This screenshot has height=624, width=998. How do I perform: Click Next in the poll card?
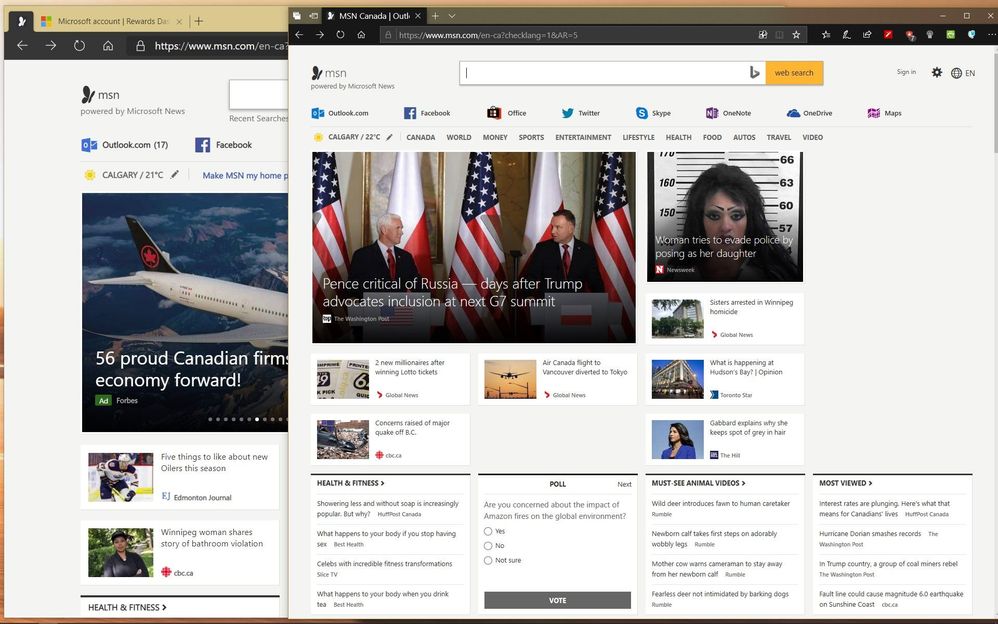pyautogui.click(x=624, y=485)
